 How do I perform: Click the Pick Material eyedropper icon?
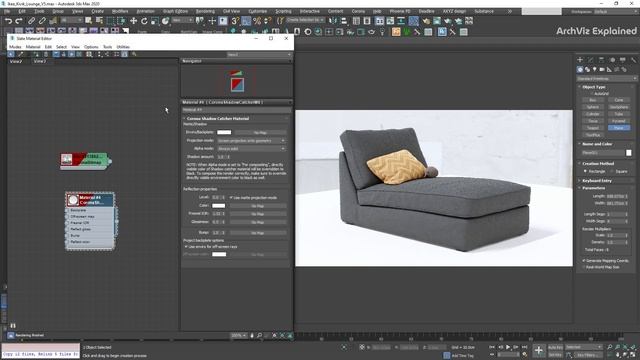tap(20, 54)
